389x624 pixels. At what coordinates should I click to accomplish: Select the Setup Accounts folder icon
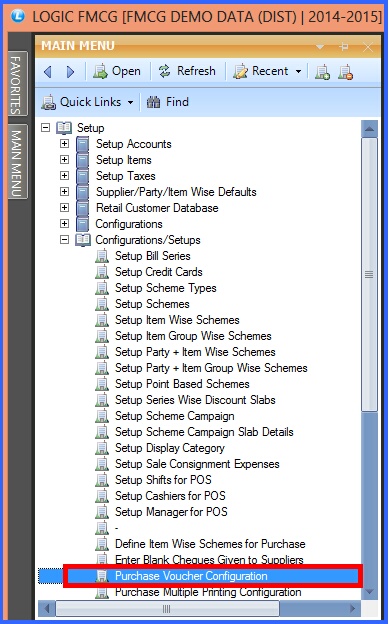(83, 144)
